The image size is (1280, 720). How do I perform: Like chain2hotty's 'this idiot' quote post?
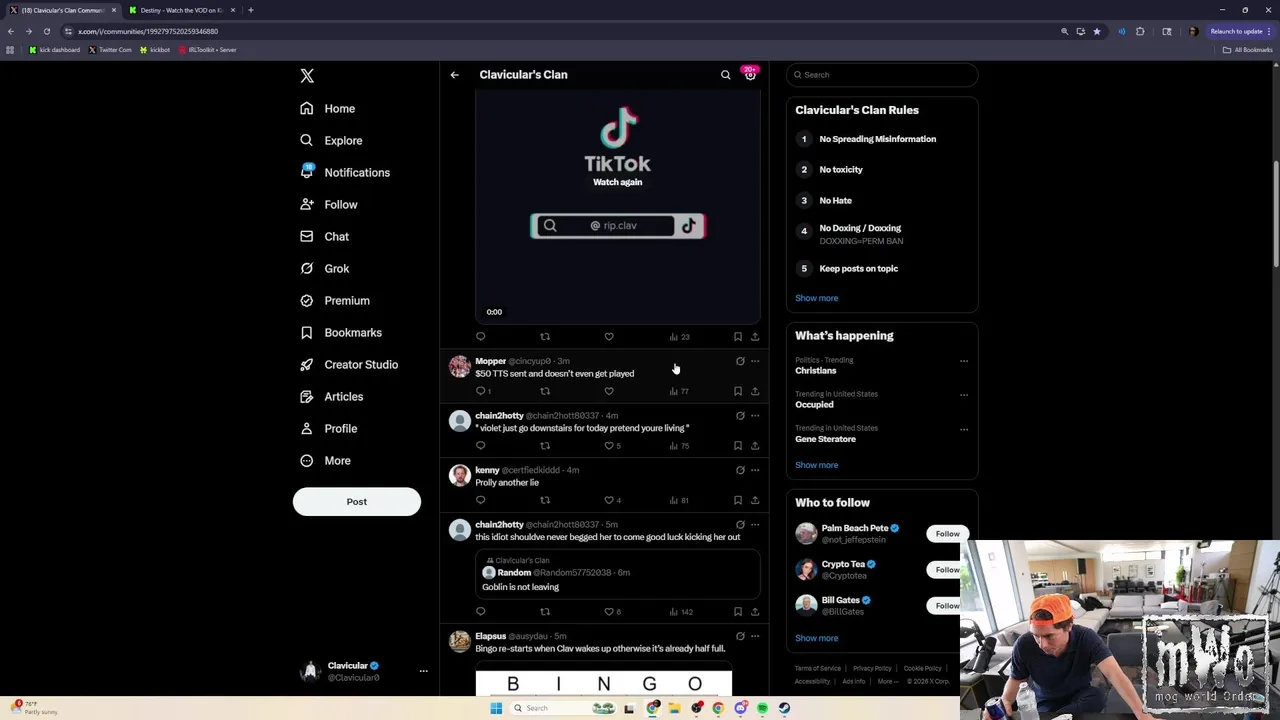click(610, 612)
